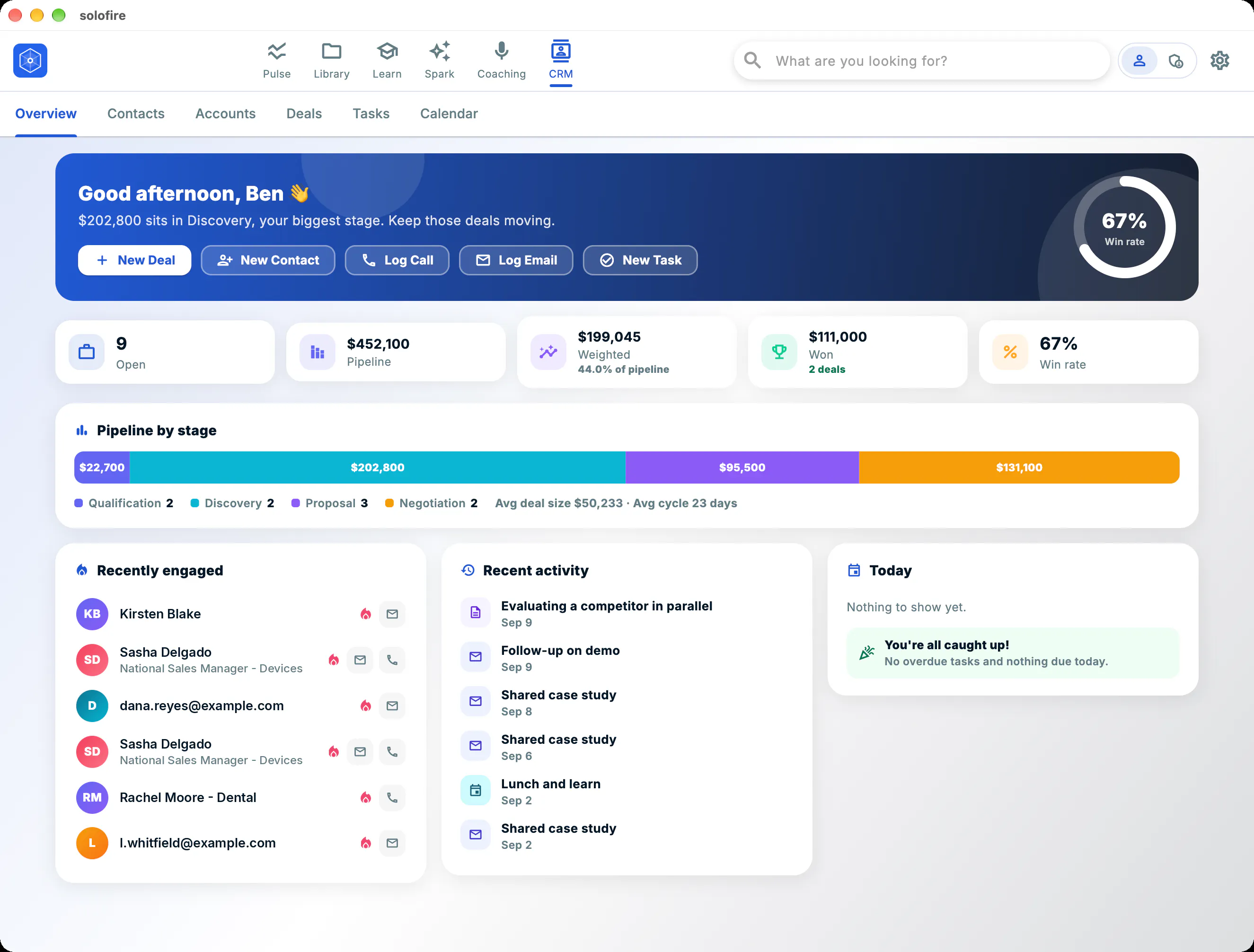Click the Discovery legend entry
Screen dimensions: 1254x952
tap(232, 503)
